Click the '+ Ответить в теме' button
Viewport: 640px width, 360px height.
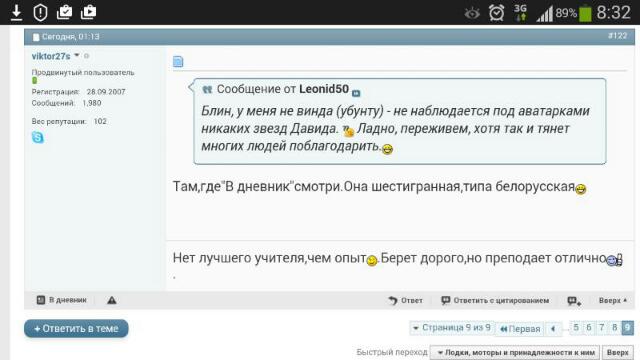[x=76, y=329]
